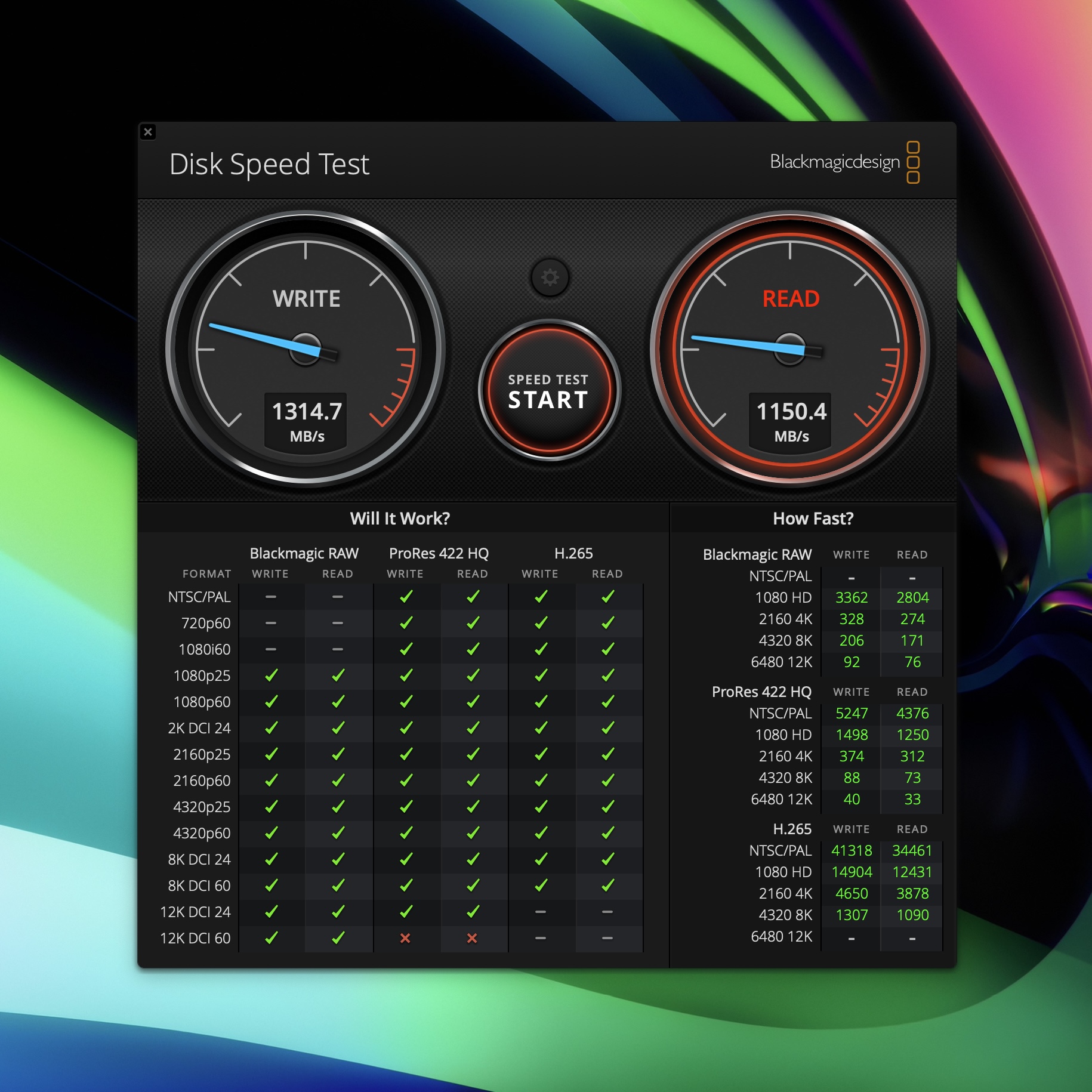The width and height of the screenshot is (1092, 1092).
Task: Click the Blackmagic RAW read checkmark for 12K DCI 60
Action: point(338,938)
